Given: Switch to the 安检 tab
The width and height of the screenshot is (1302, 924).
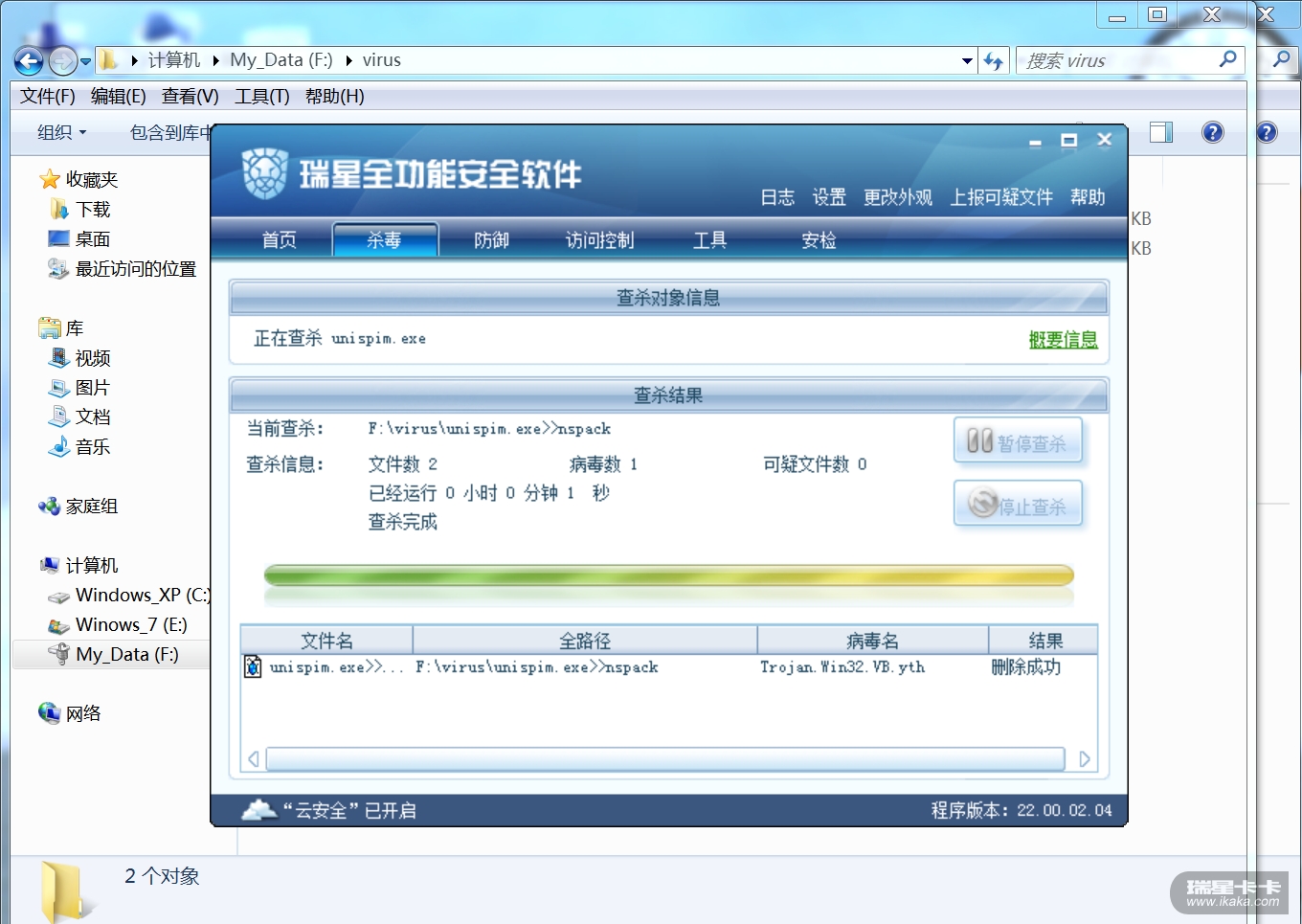Looking at the screenshot, I should [x=819, y=239].
